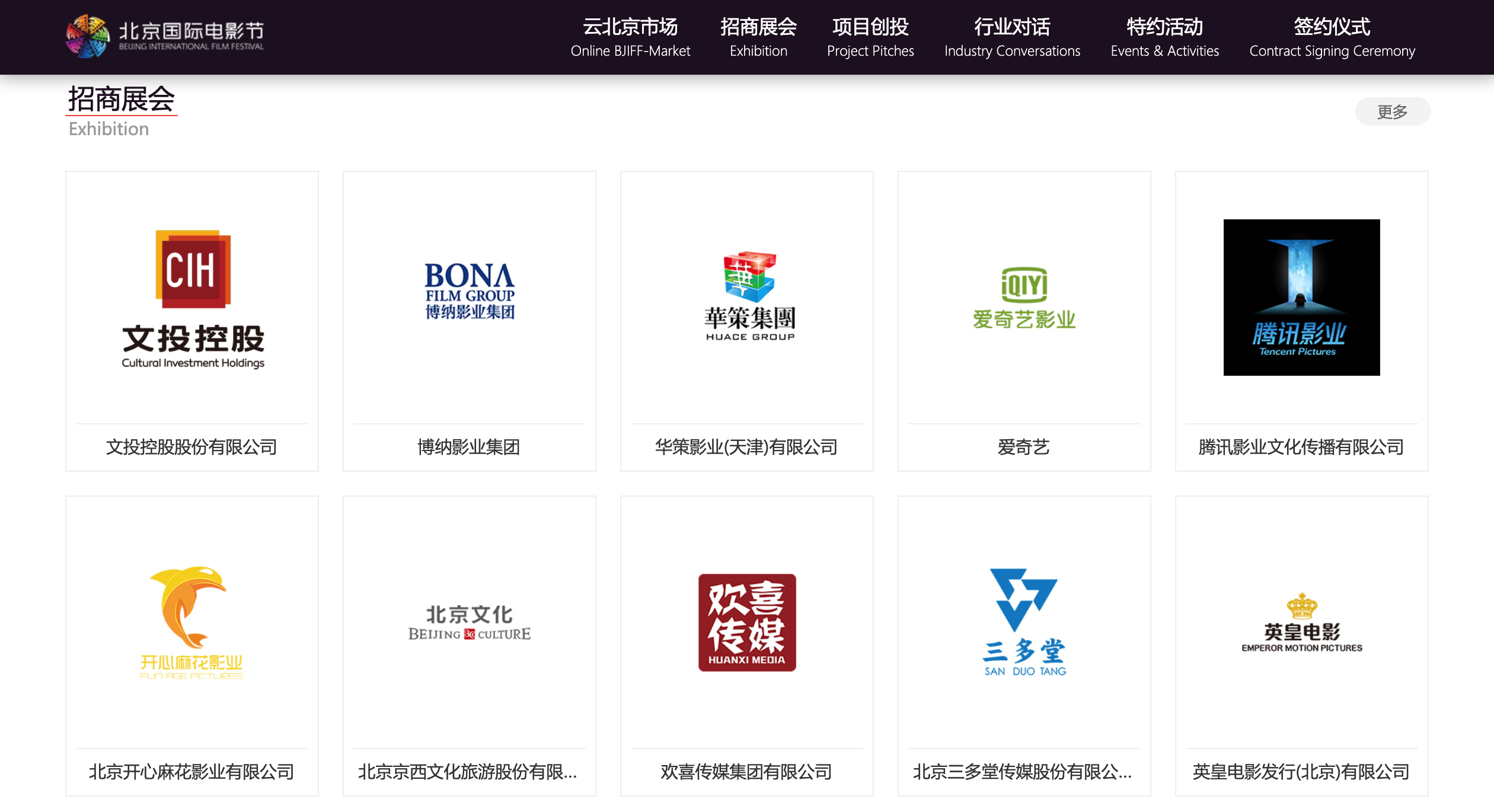The width and height of the screenshot is (1494, 812).
Task: Click the Bona Film Group logo
Action: tap(470, 291)
